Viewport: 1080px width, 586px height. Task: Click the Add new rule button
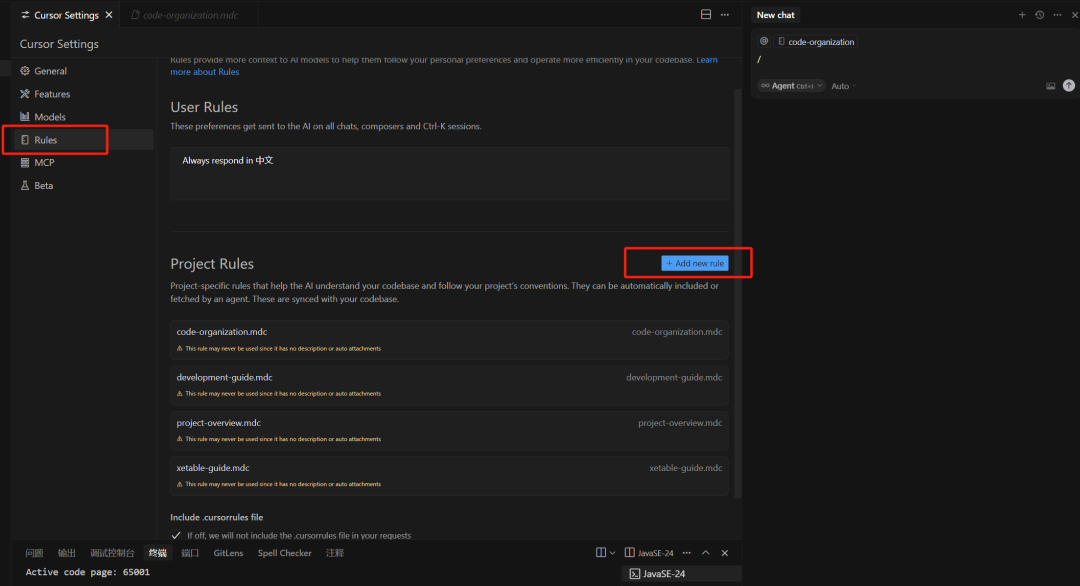point(694,263)
